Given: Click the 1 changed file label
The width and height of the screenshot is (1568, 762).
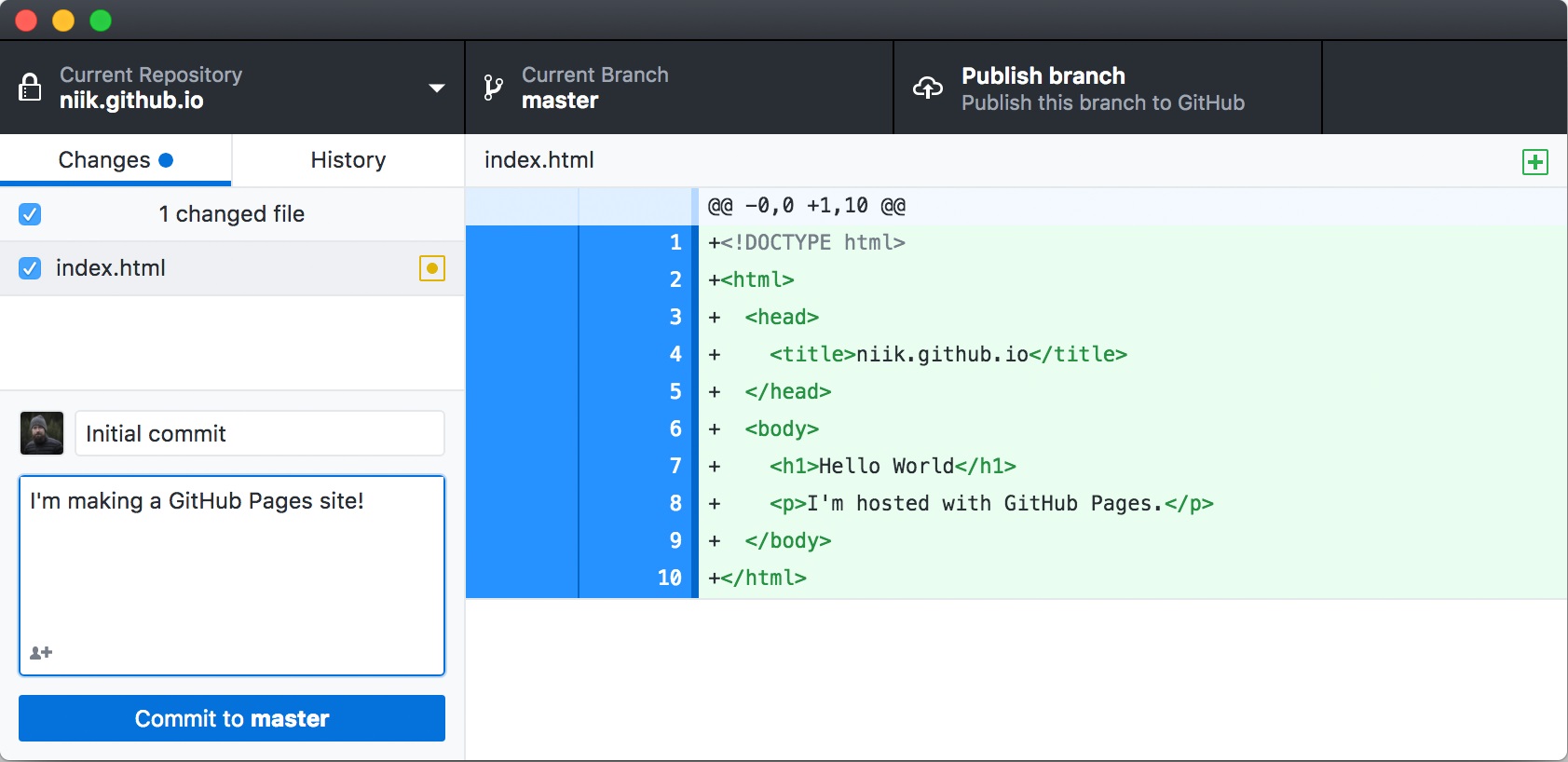Looking at the screenshot, I should click(232, 214).
